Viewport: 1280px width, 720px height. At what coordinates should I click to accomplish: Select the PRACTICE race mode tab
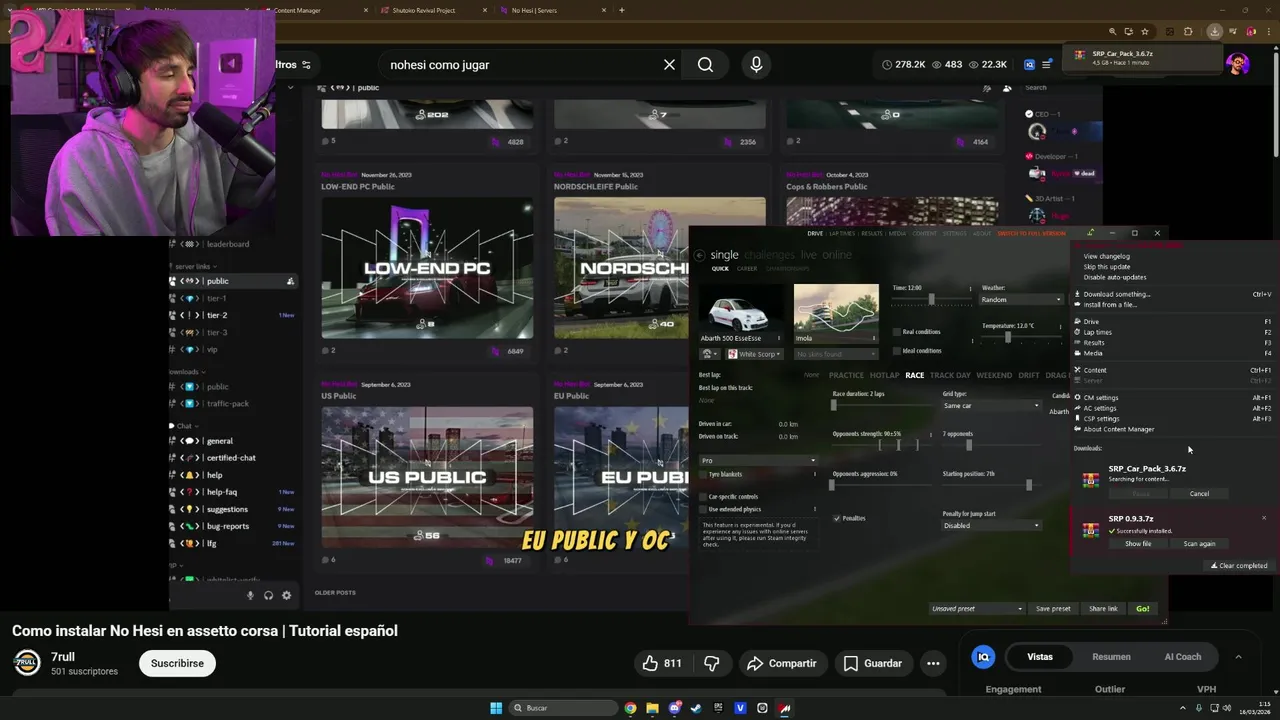(846, 375)
